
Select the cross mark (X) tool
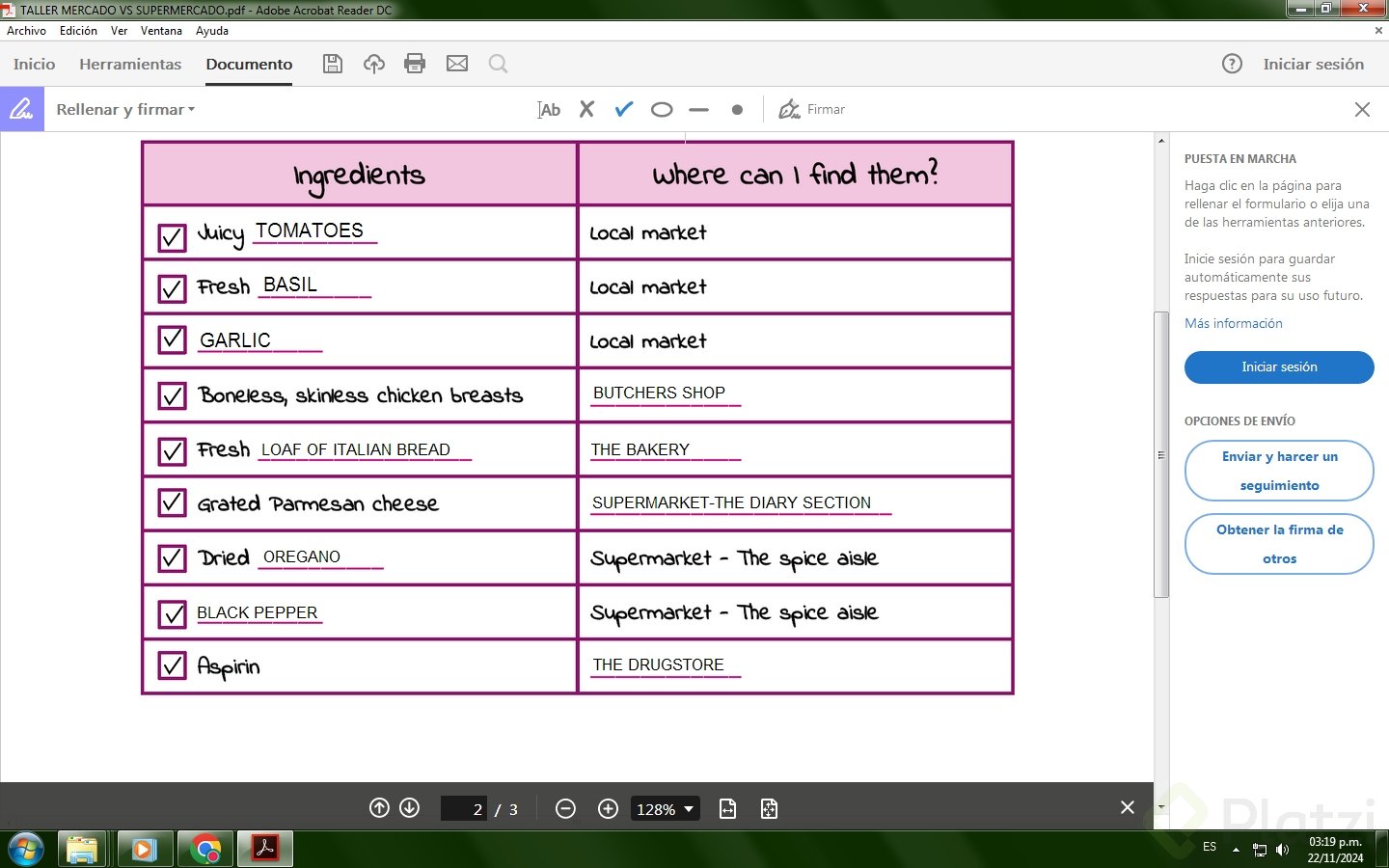click(x=586, y=109)
